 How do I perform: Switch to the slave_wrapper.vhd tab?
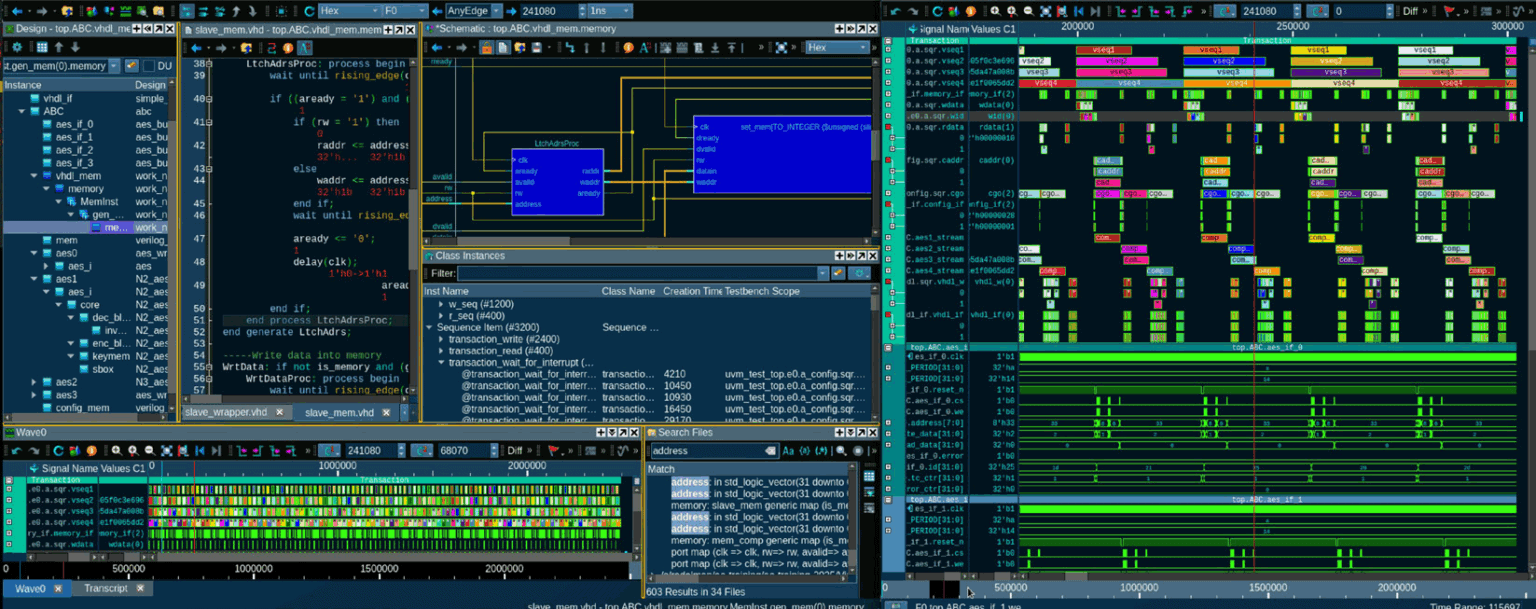225,412
